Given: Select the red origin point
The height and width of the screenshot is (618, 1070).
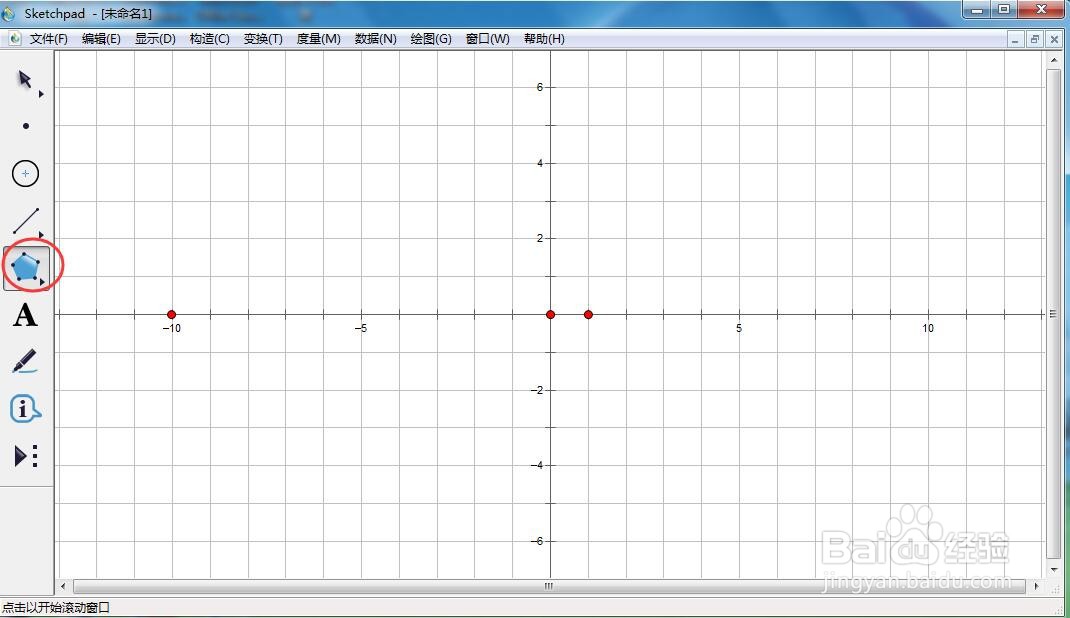Looking at the screenshot, I should (x=551, y=314).
